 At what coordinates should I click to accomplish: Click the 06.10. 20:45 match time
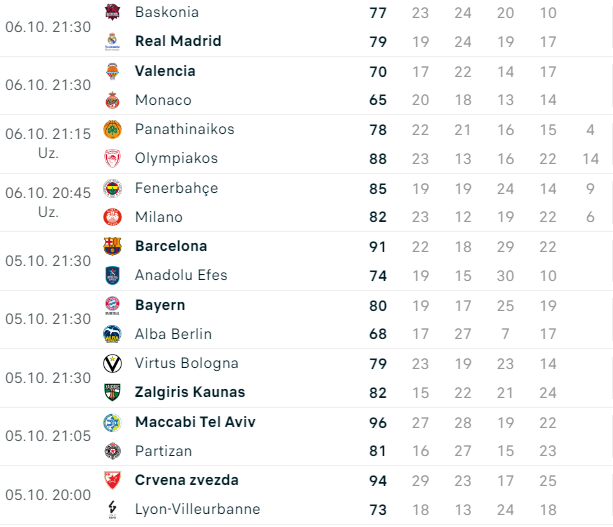[x=47, y=193]
